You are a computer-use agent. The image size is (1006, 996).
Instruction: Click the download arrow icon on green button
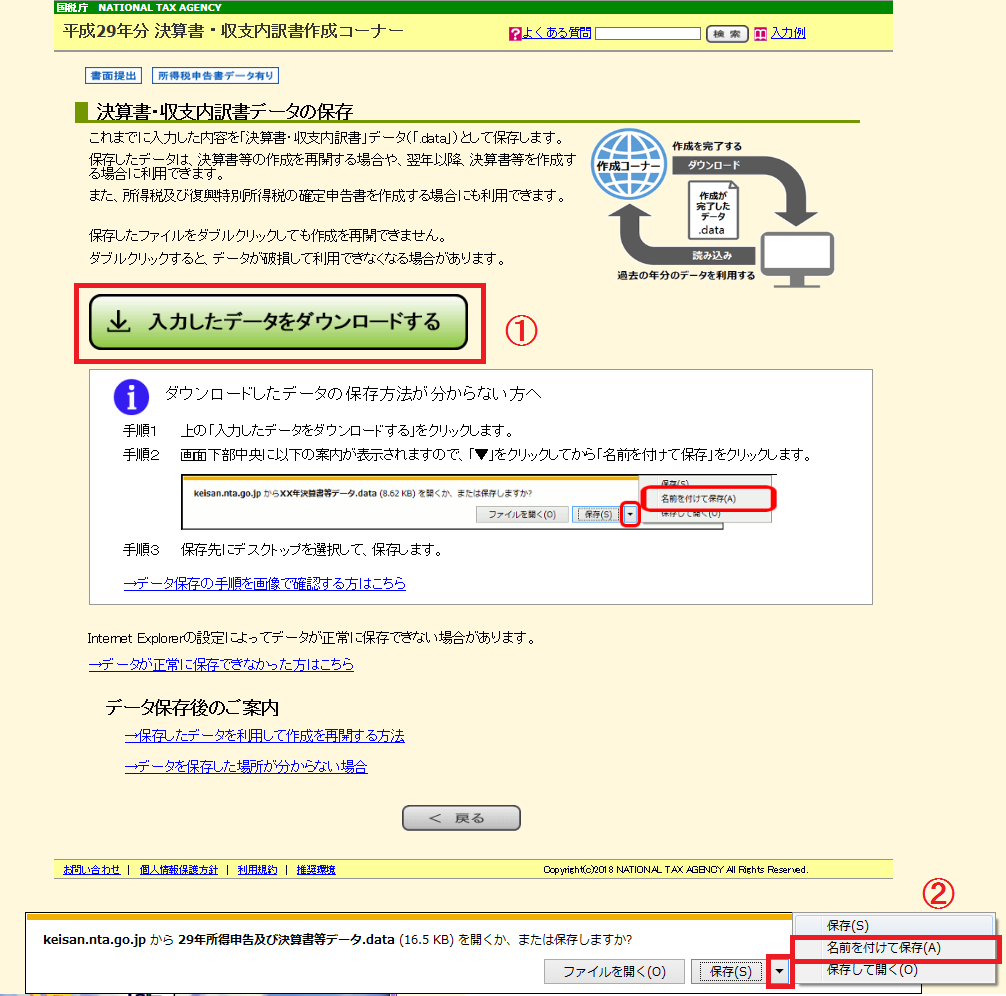point(119,322)
